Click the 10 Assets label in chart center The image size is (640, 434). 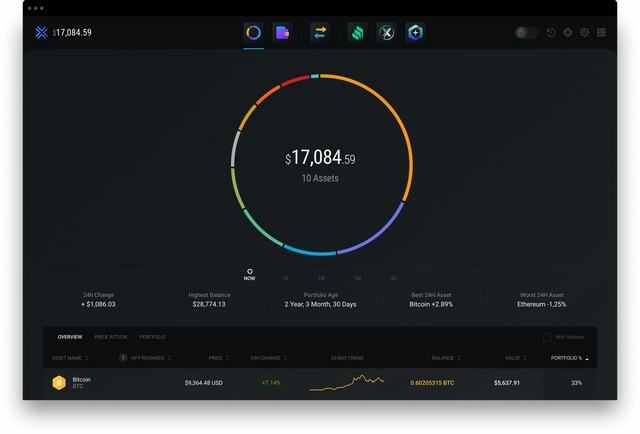tap(320, 178)
